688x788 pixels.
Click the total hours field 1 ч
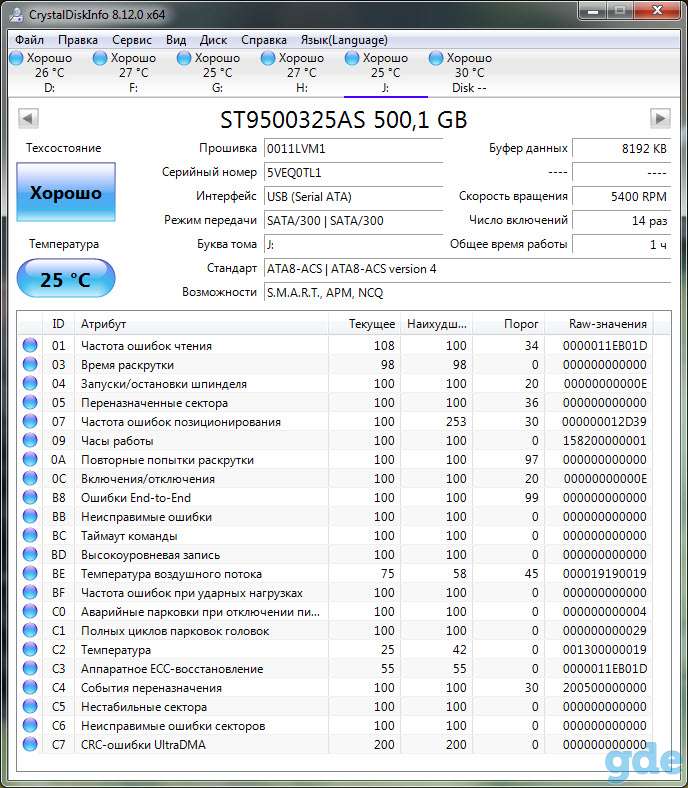click(622, 245)
